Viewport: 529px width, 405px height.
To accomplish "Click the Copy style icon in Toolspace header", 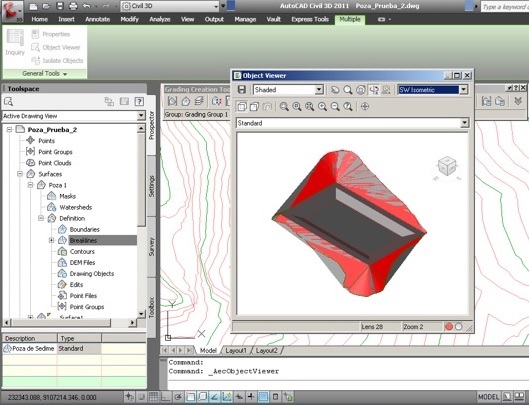I will 109,101.
